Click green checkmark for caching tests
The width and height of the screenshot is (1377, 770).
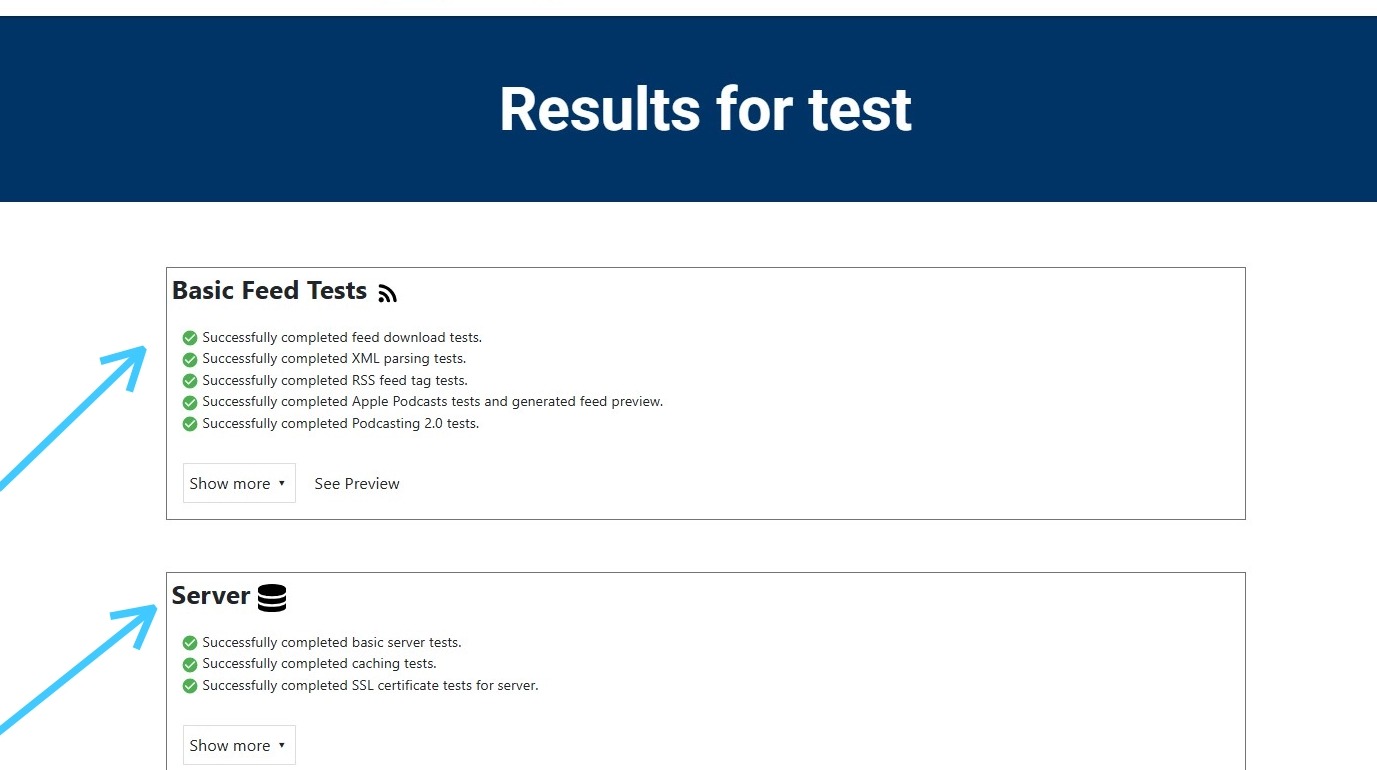pyautogui.click(x=190, y=664)
